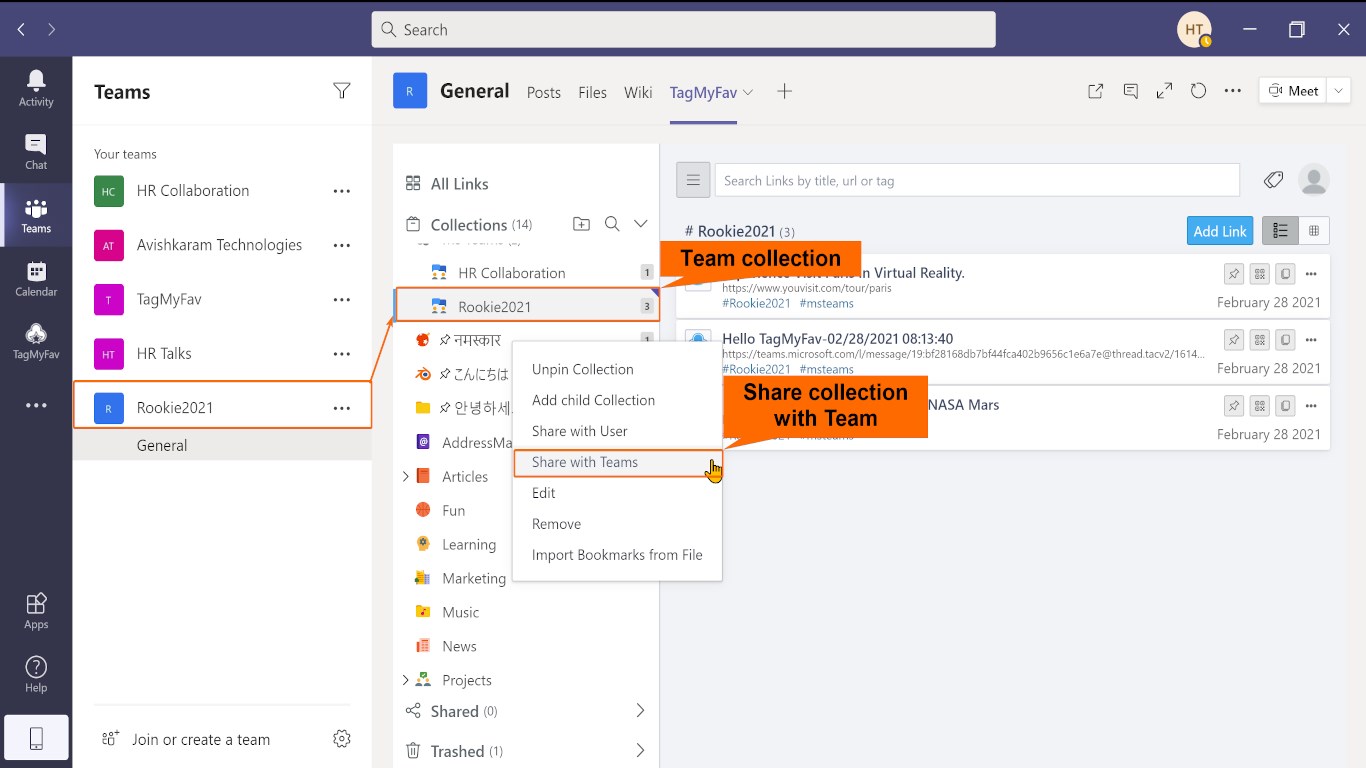Pin the Hello TagMyFav link
The image size is (1366, 768).
[1234, 339]
